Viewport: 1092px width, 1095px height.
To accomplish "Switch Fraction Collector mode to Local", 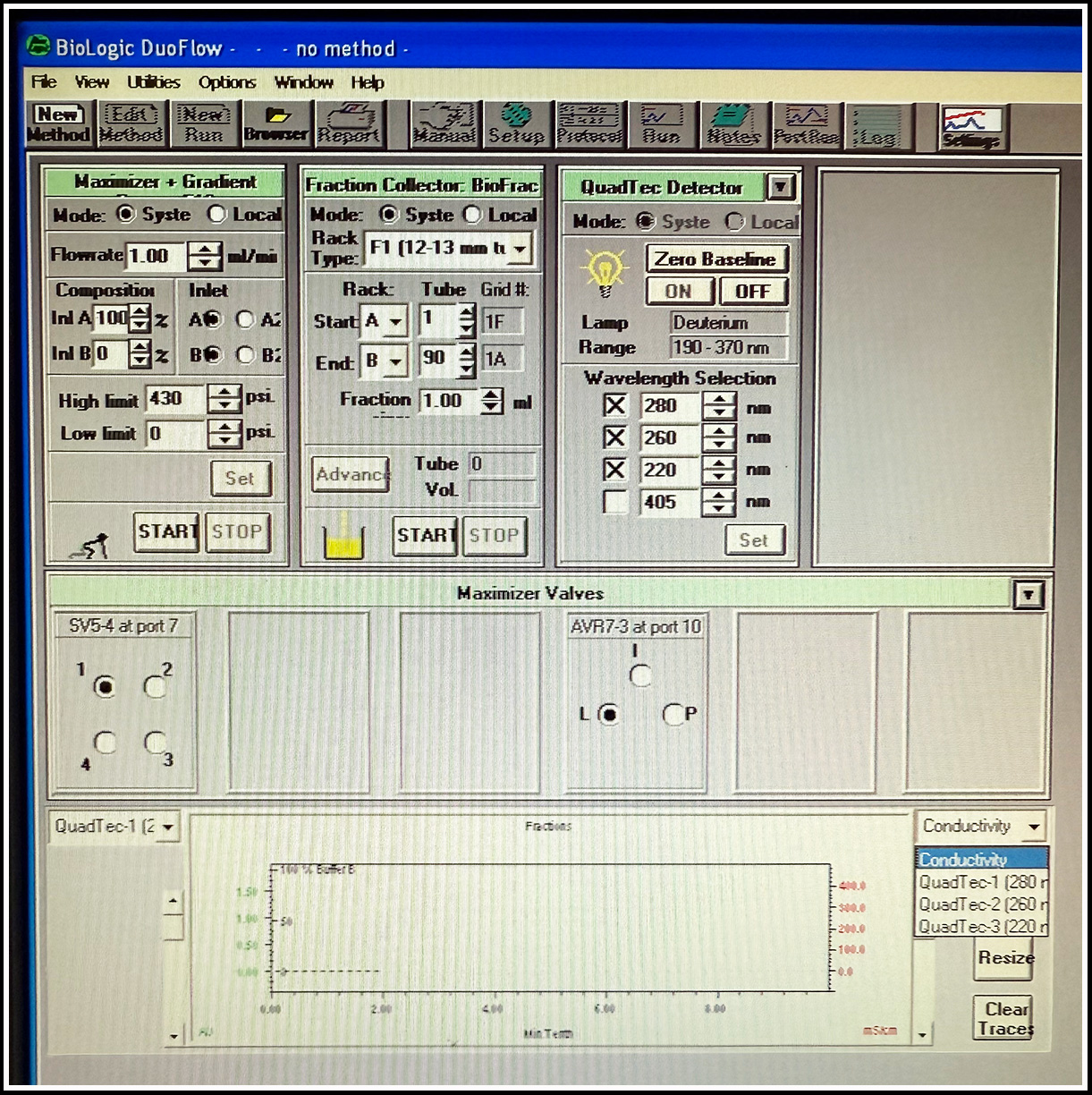I will point(473,216).
